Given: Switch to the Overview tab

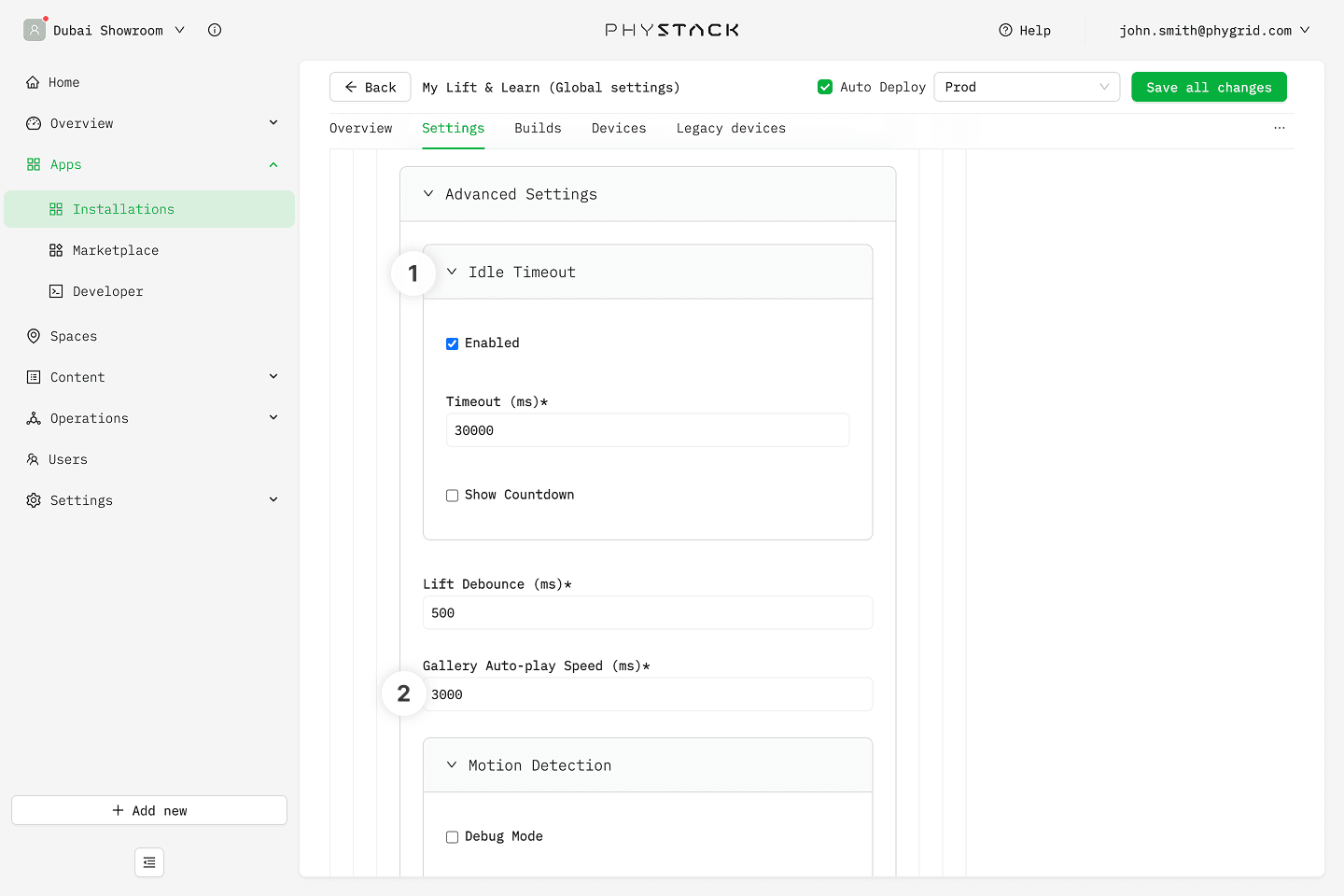Looking at the screenshot, I should 361,129.
